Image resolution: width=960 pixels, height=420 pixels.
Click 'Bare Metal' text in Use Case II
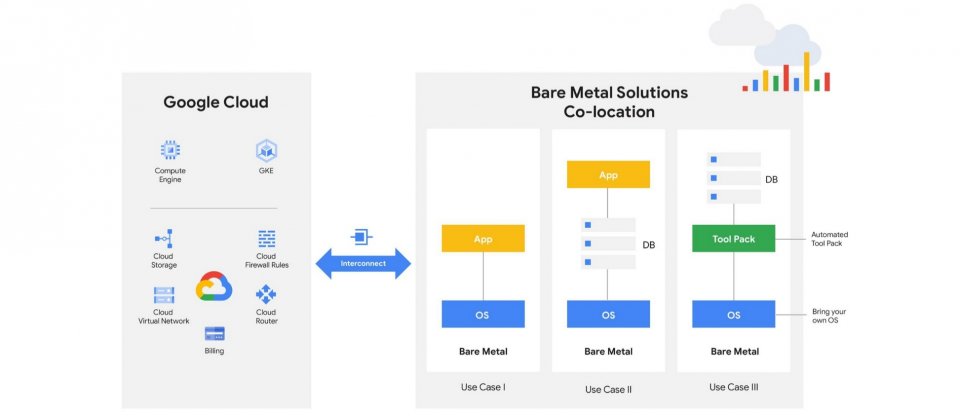click(x=608, y=351)
